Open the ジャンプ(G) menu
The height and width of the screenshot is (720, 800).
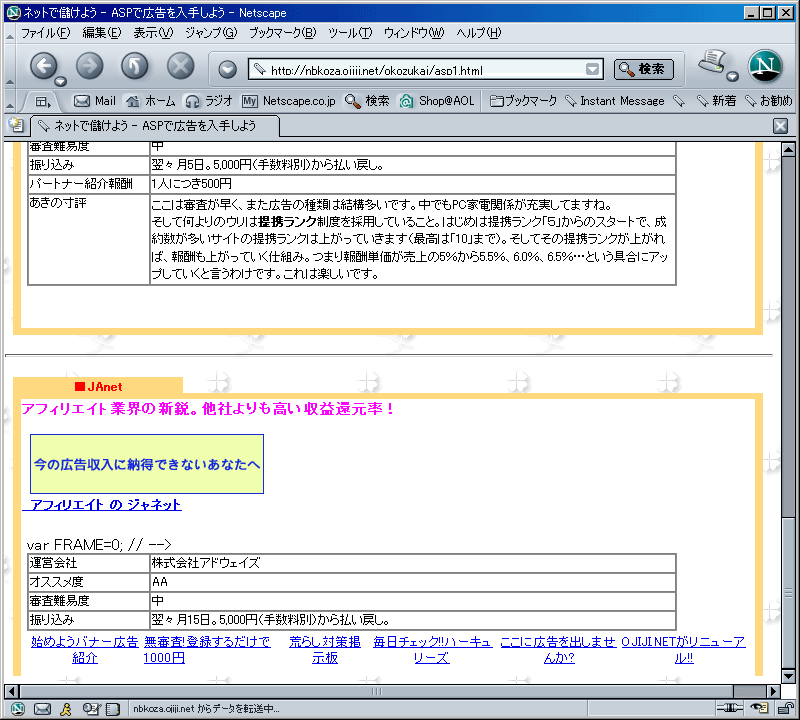point(211,33)
